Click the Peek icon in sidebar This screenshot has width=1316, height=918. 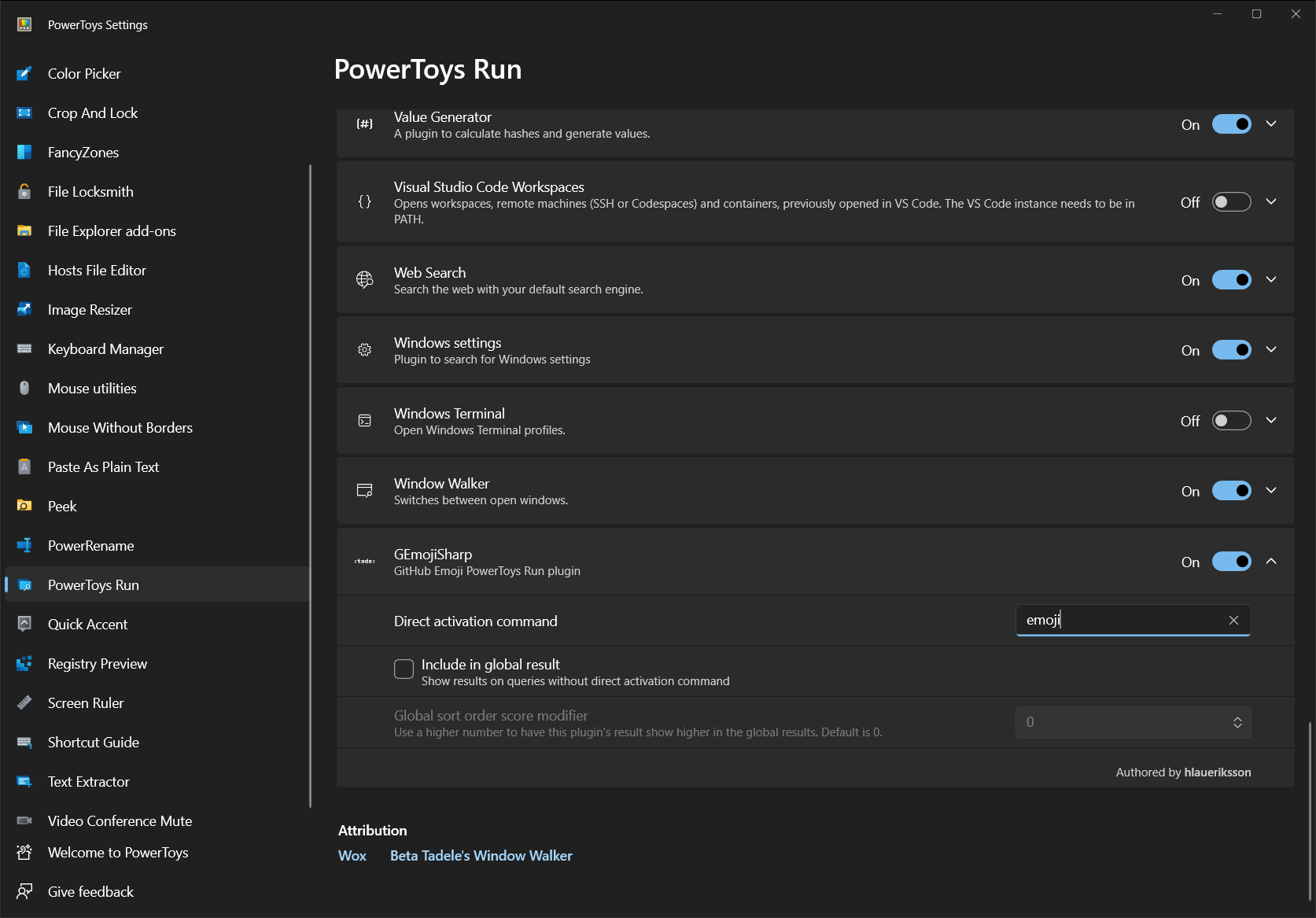[24, 507]
